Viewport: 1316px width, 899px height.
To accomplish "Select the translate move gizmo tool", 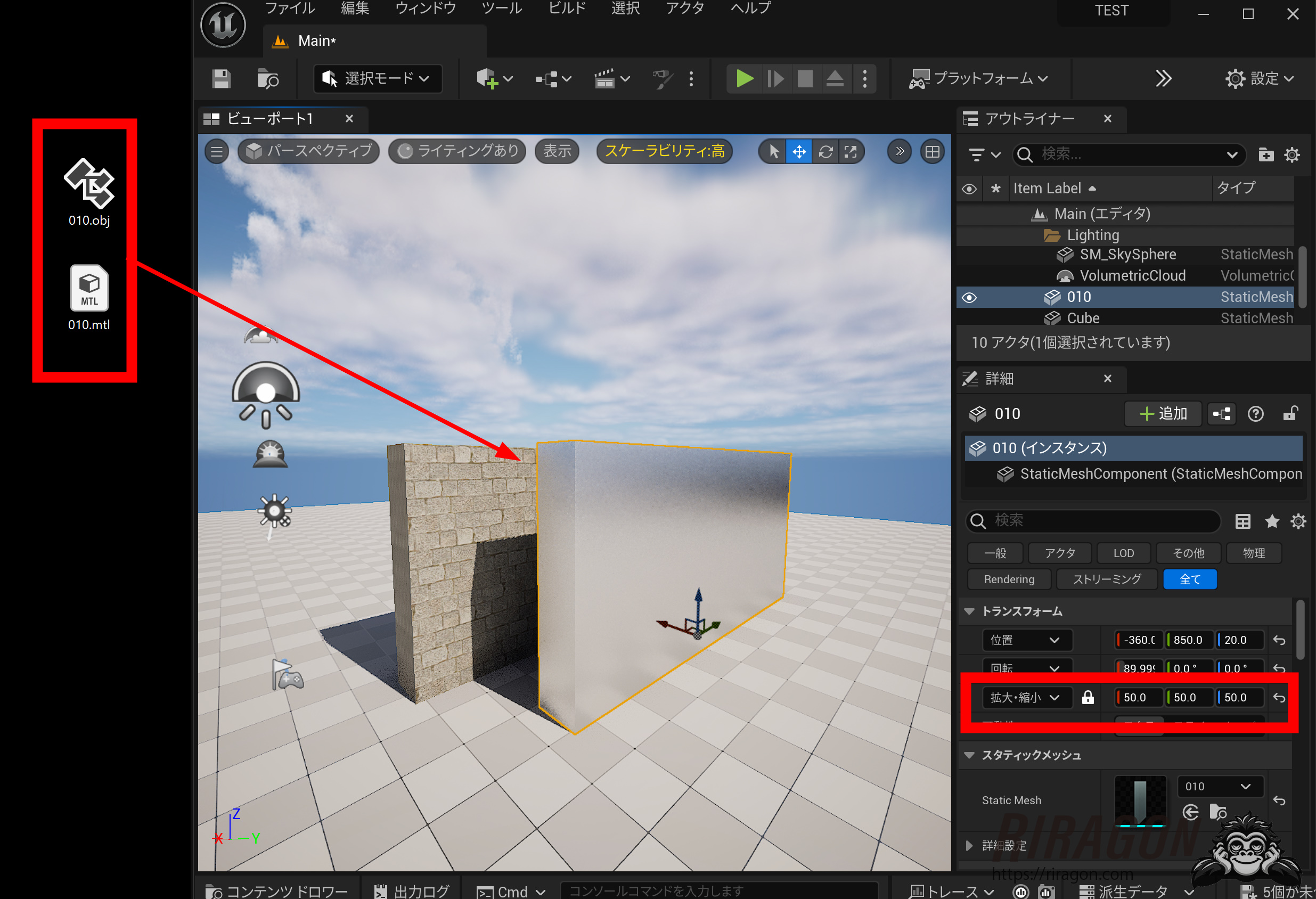I will 798,152.
